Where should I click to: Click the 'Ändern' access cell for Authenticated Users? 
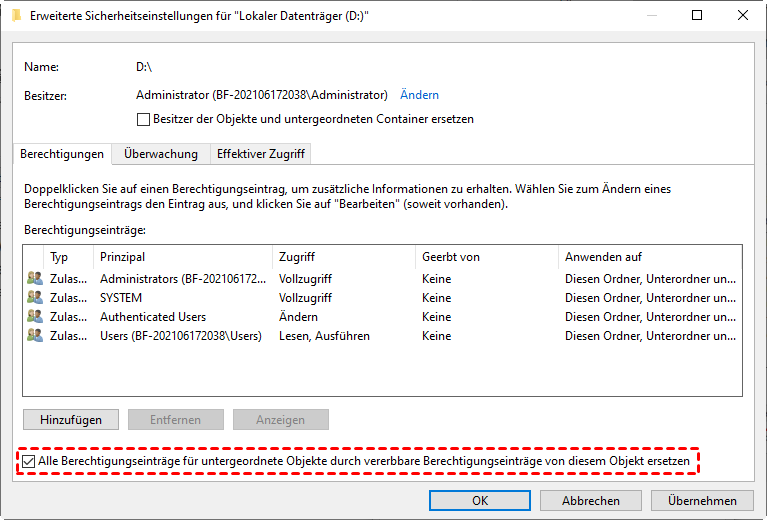coord(298,317)
